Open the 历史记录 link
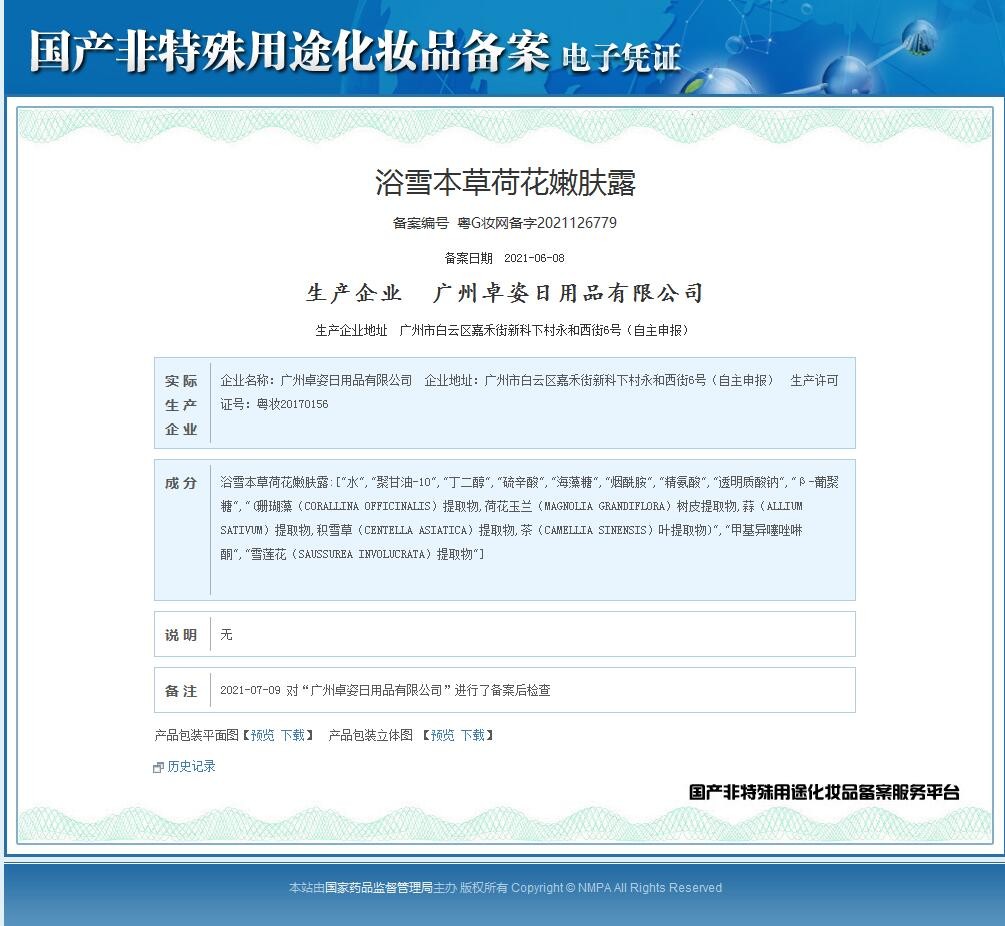This screenshot has width=1005, height=926. [x=191, y=766]
